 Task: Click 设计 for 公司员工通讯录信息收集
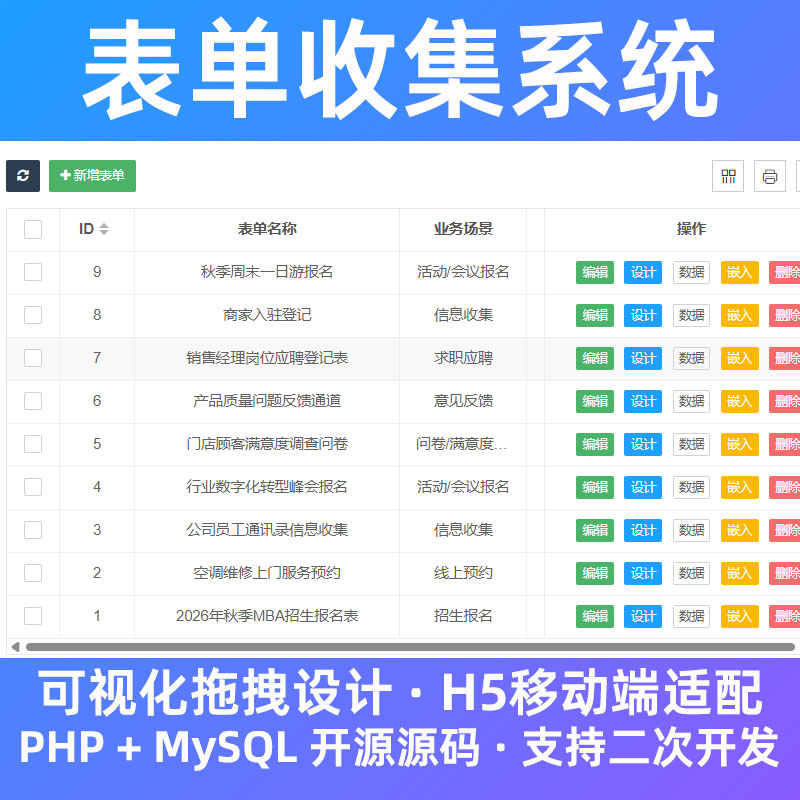[x=643, y=531]
